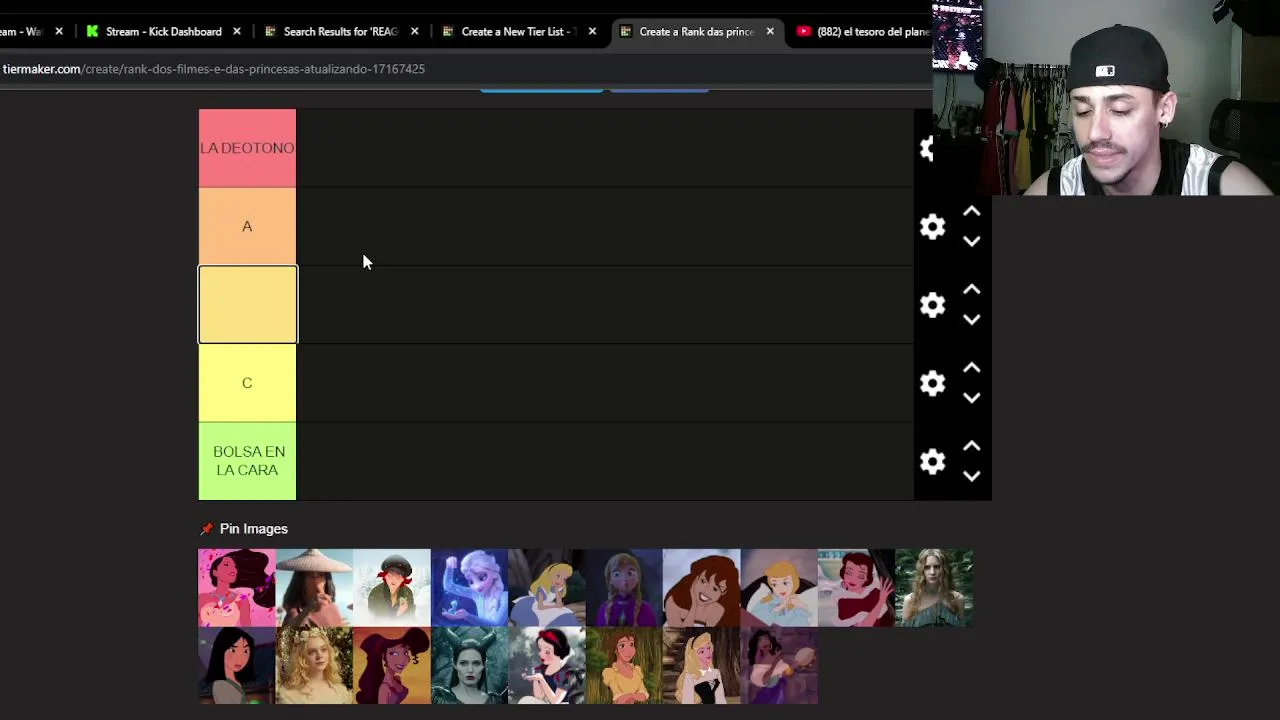
Task: Select the Jane in yellow dress image
Action: click(624, 666)
